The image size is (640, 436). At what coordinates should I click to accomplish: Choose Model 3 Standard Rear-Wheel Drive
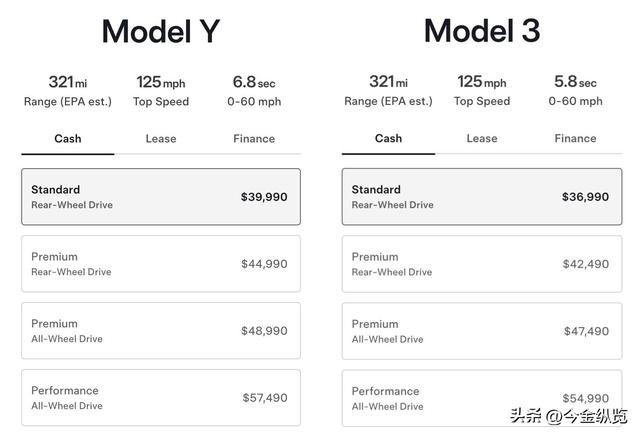coord(481,197)
